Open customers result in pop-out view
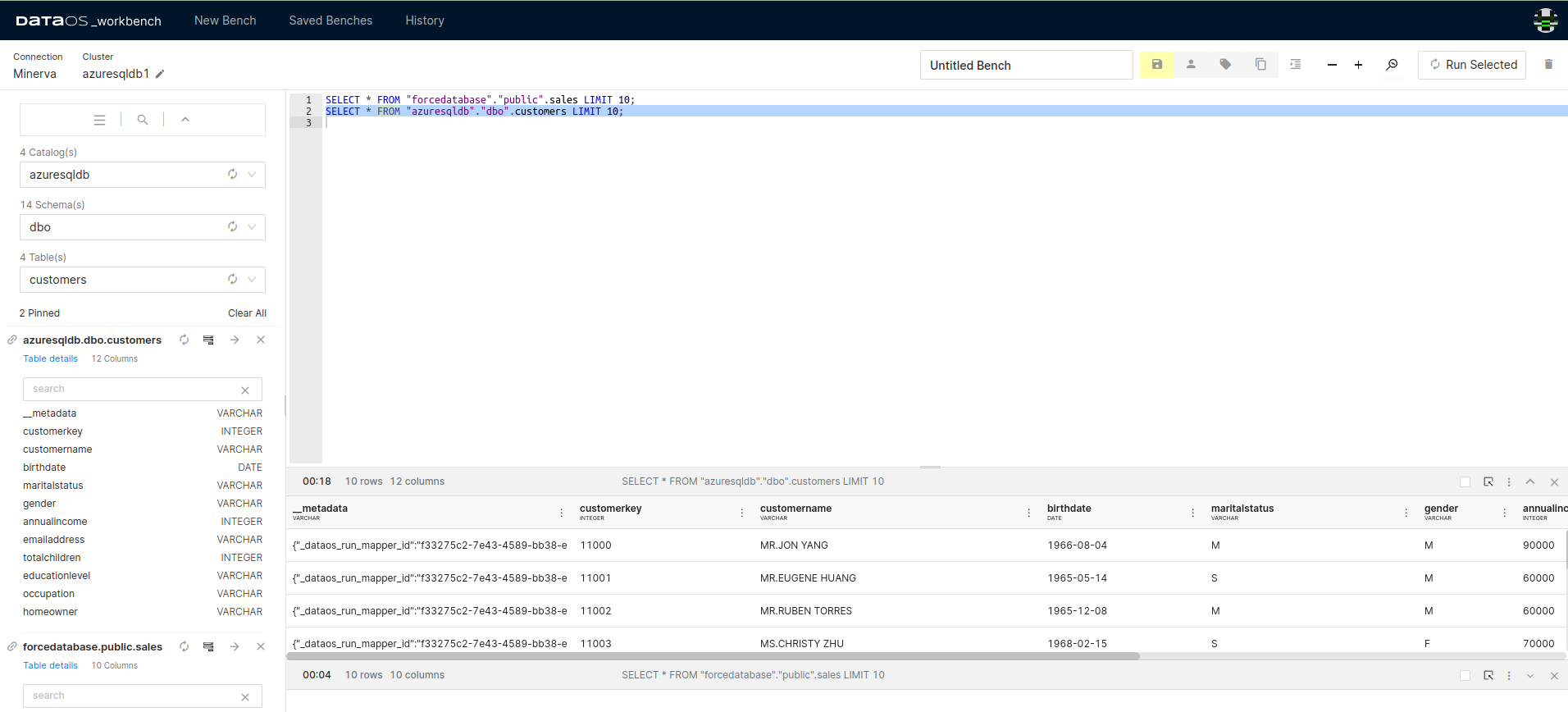 point(1488,482)
